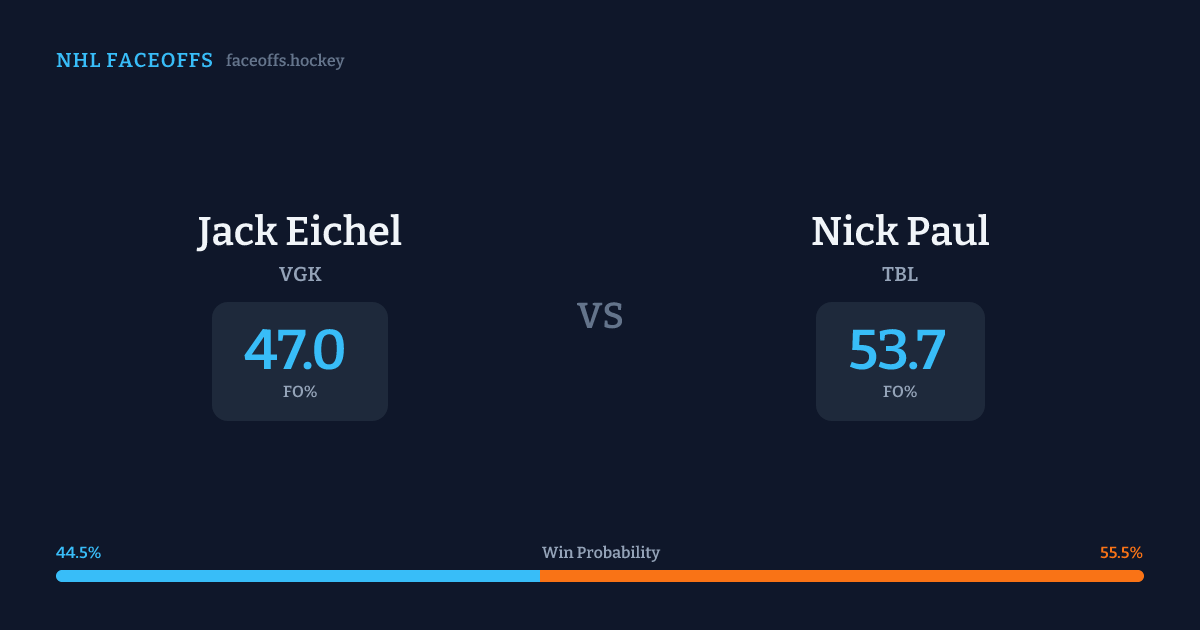Click the NHL FACEOFFS header title
The height and width of the screenshot is (630, 1200).
point(134,61)
